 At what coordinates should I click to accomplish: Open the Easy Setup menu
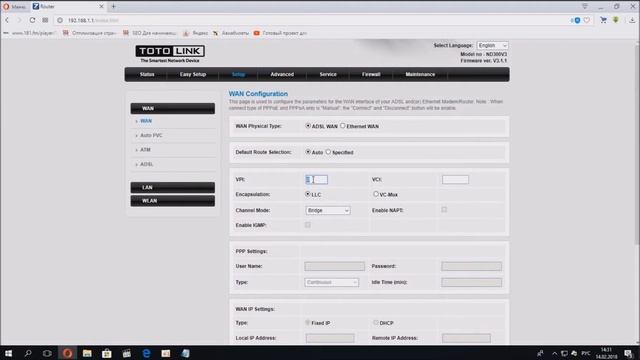click(x=193, y=74)
